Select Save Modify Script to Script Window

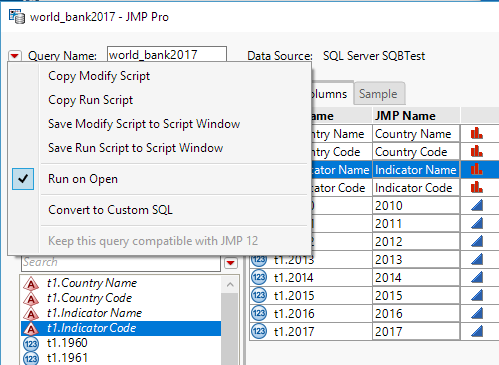144,124
